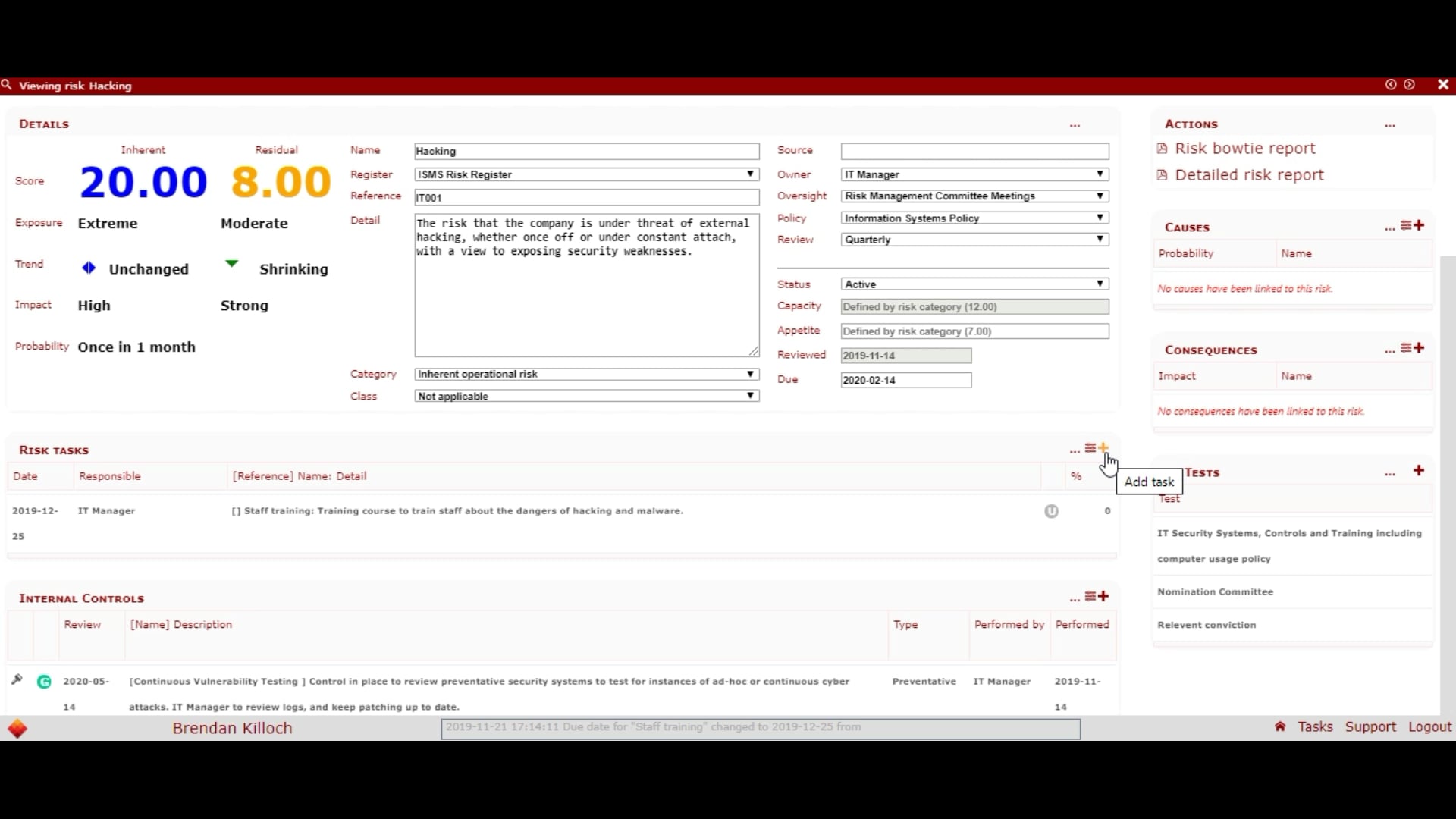
Task: Click the key icon on the Continuous Vulnerability Testing control
Action: 17,680
